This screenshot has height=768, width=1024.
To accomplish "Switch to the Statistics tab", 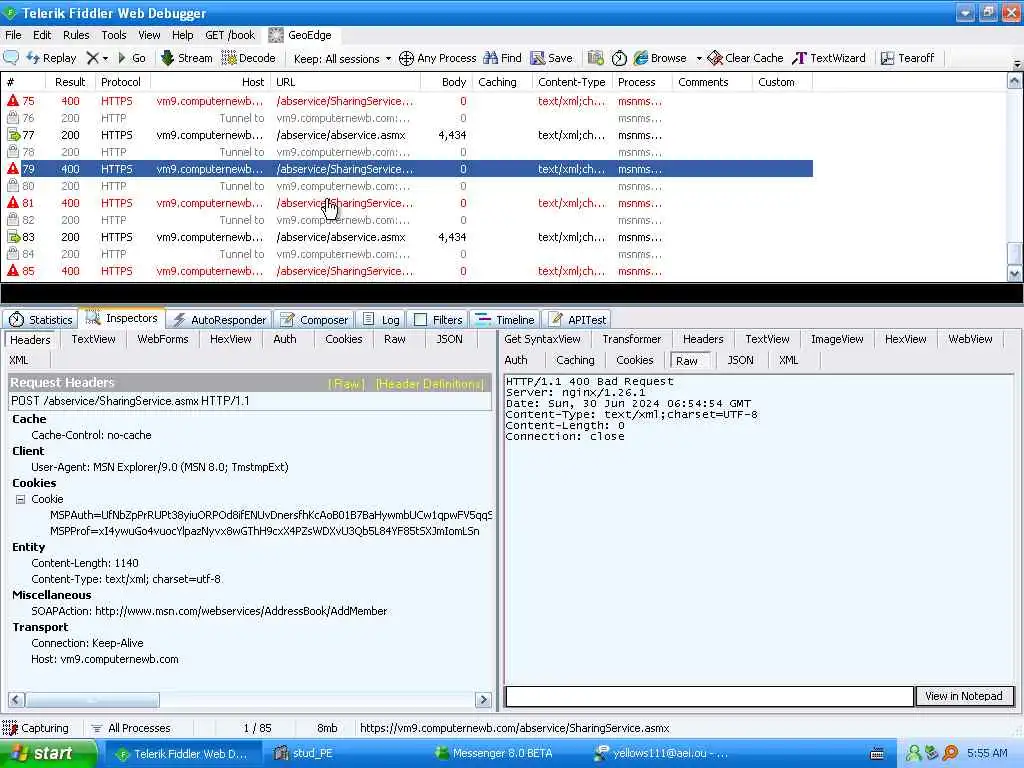I will 40,319.
